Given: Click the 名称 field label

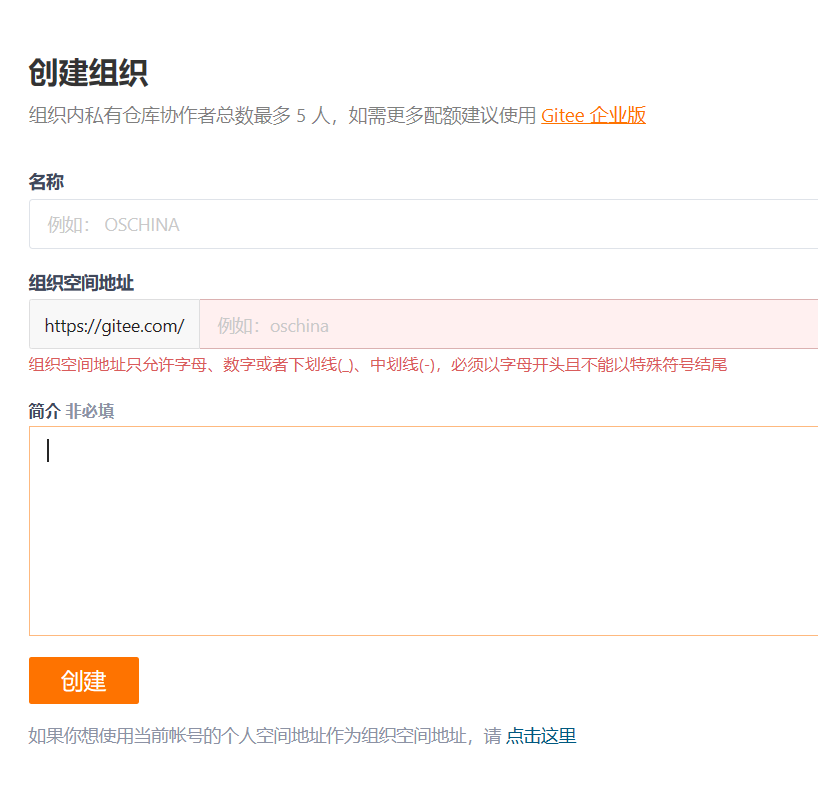Looking at the screenshot, I should click(x=44, y=182).
